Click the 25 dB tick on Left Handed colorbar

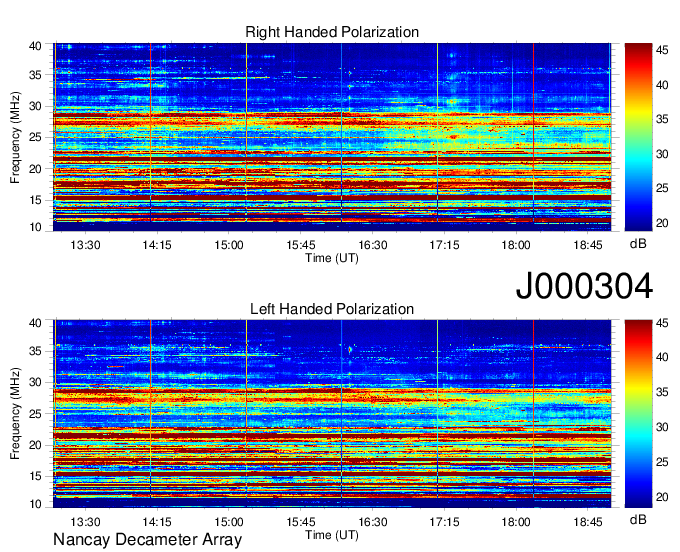662,462
